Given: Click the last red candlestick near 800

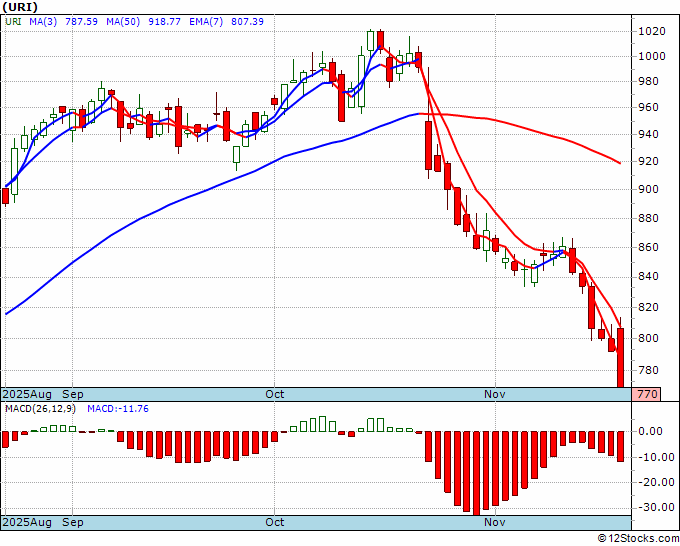Looking at the screenshot, I should pyautogui.click(x=621, y=357).
